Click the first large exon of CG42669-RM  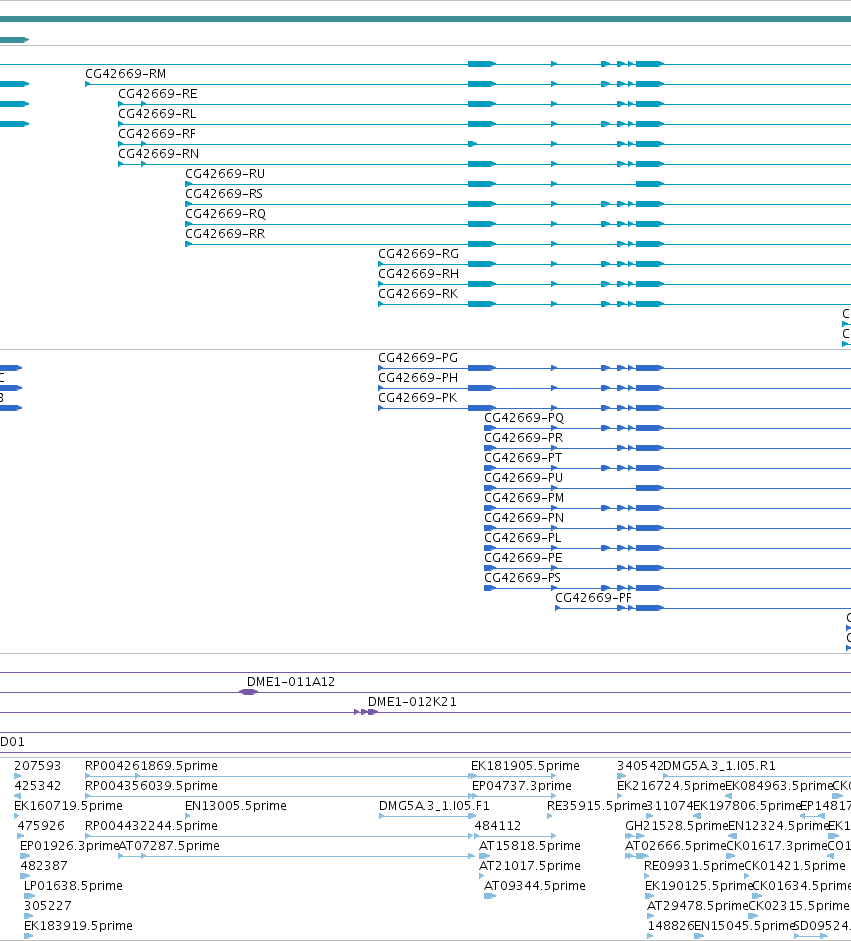click(482, 84)
